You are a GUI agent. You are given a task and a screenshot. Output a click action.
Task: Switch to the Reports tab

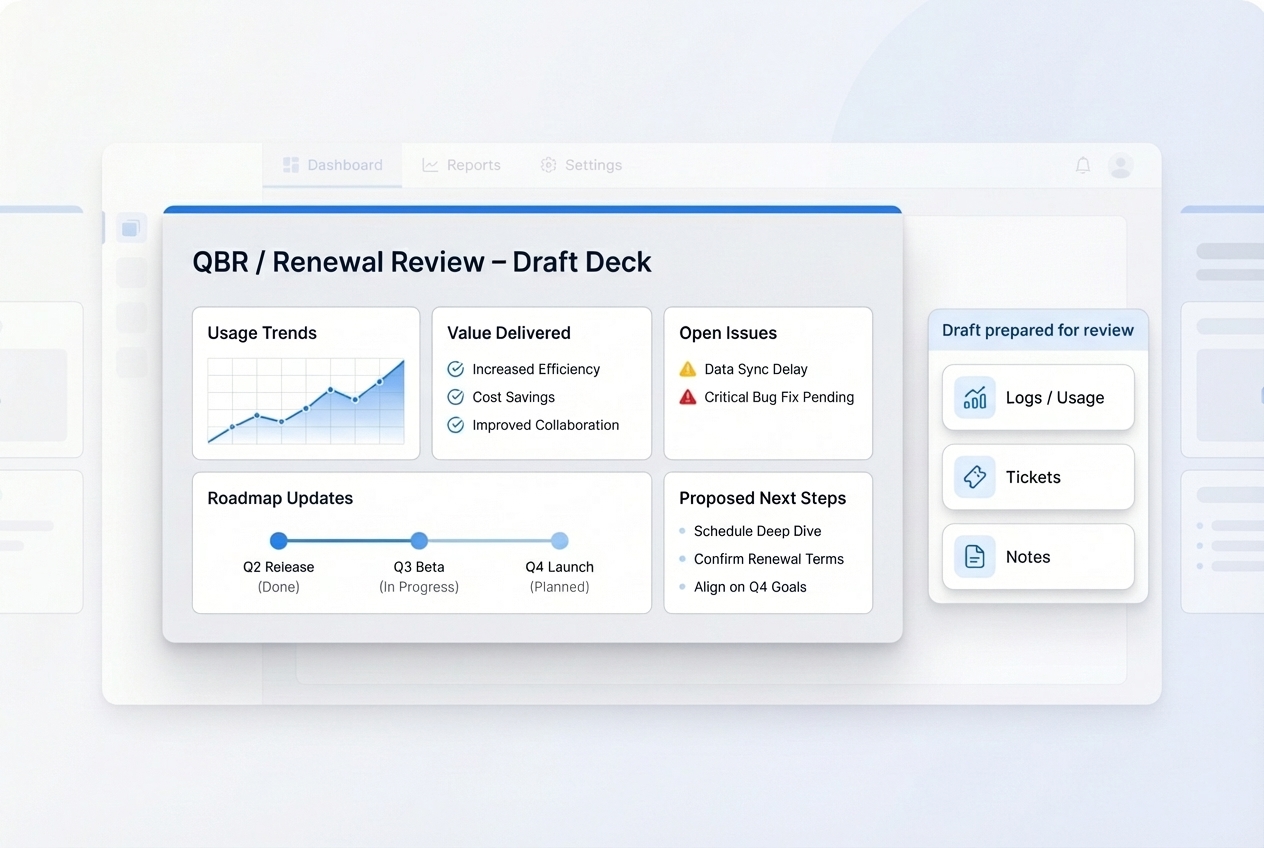461,165
